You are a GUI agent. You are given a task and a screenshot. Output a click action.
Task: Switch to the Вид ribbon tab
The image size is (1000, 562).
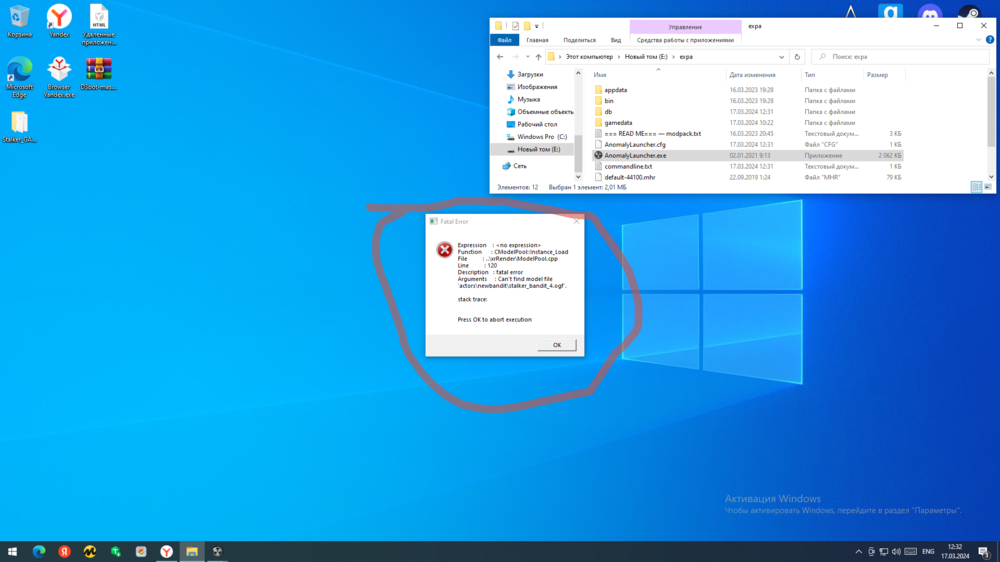pyautogui.click(x=616, y=40)
